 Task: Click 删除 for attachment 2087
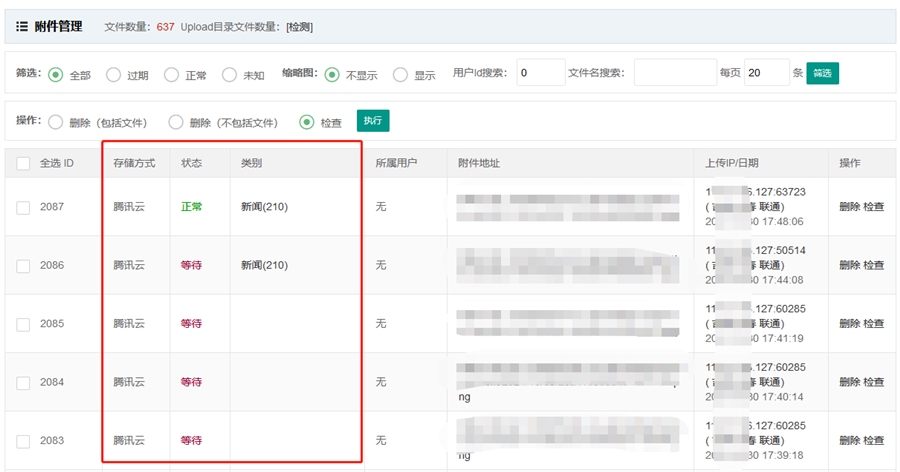pos(849,207)
